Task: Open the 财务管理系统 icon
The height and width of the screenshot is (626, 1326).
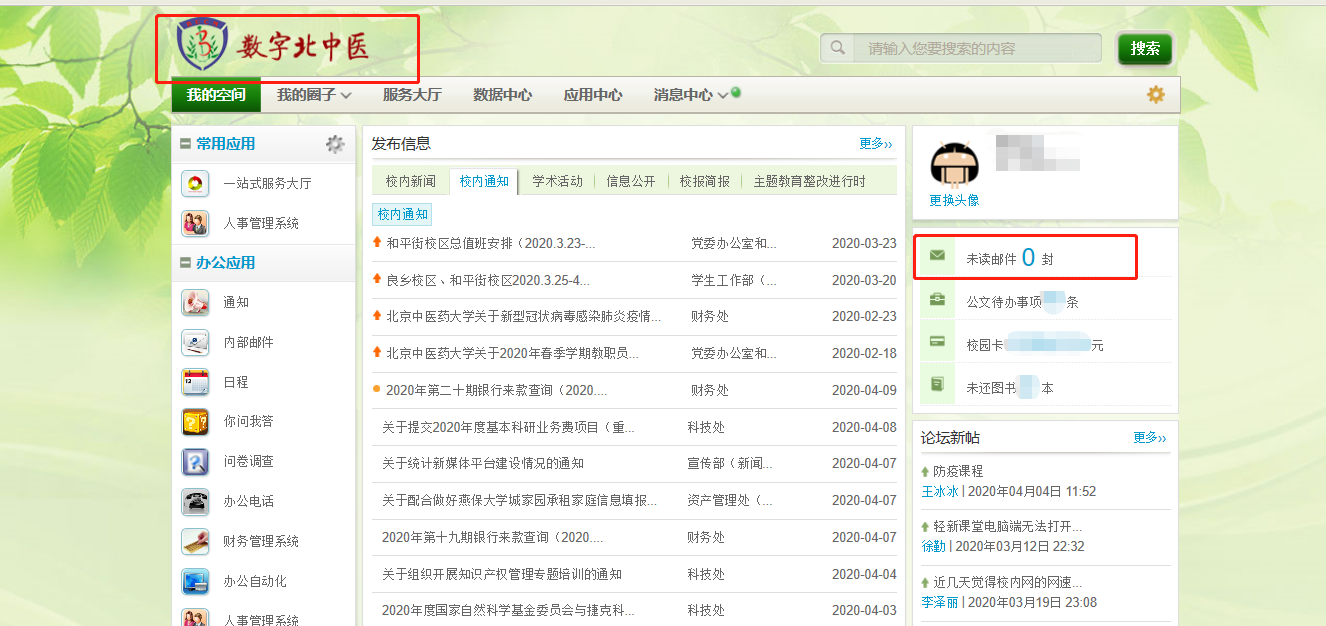Action: point(195,541)
